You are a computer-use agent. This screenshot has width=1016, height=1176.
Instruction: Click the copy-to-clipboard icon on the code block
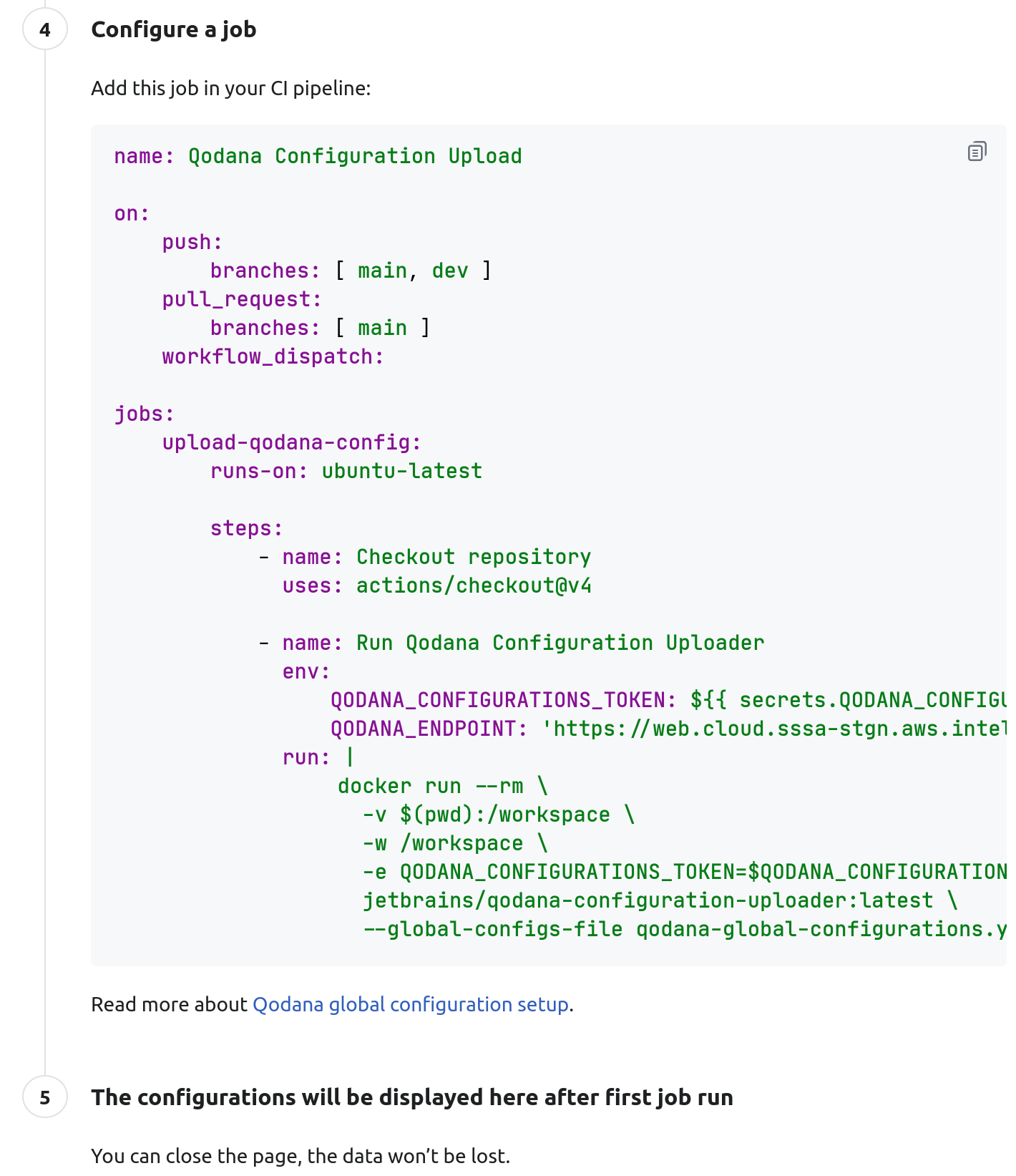977,150
